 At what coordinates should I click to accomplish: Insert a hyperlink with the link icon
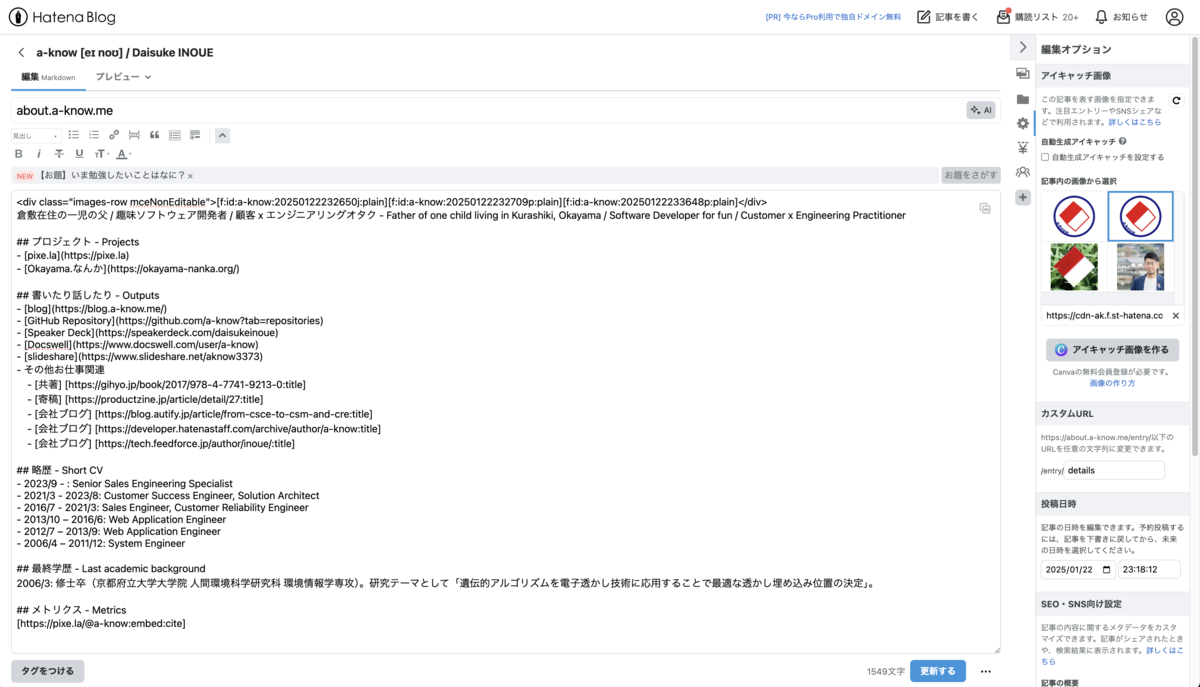point(114,135)
